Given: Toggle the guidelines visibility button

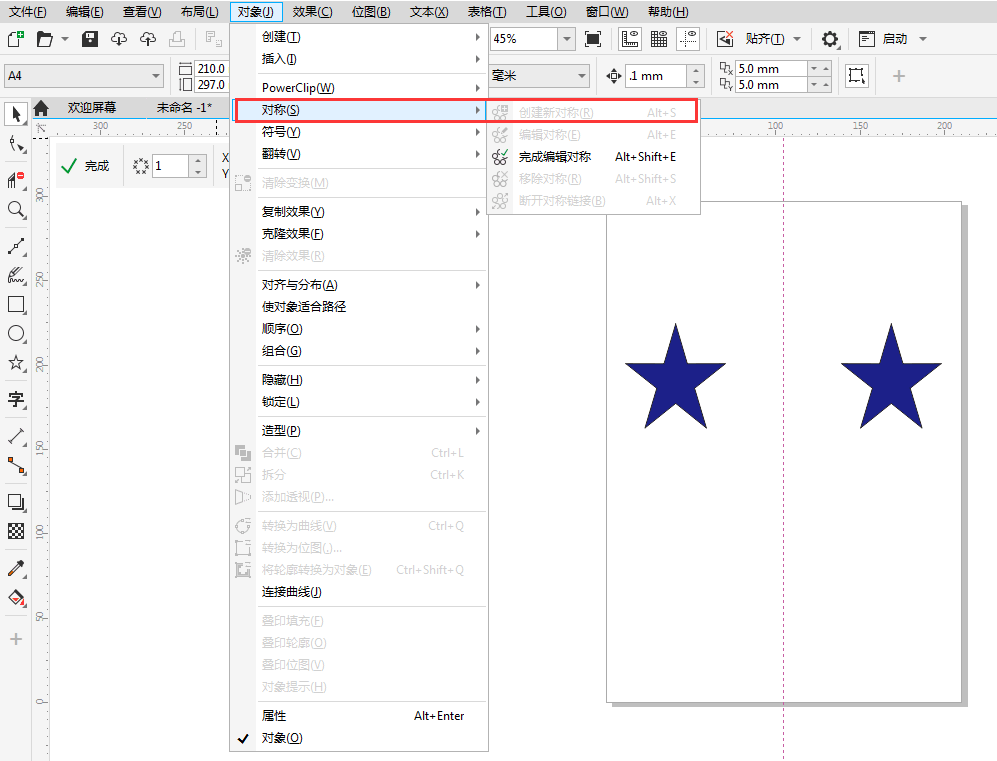Looking at the screenshot, I should click(687, 38).
